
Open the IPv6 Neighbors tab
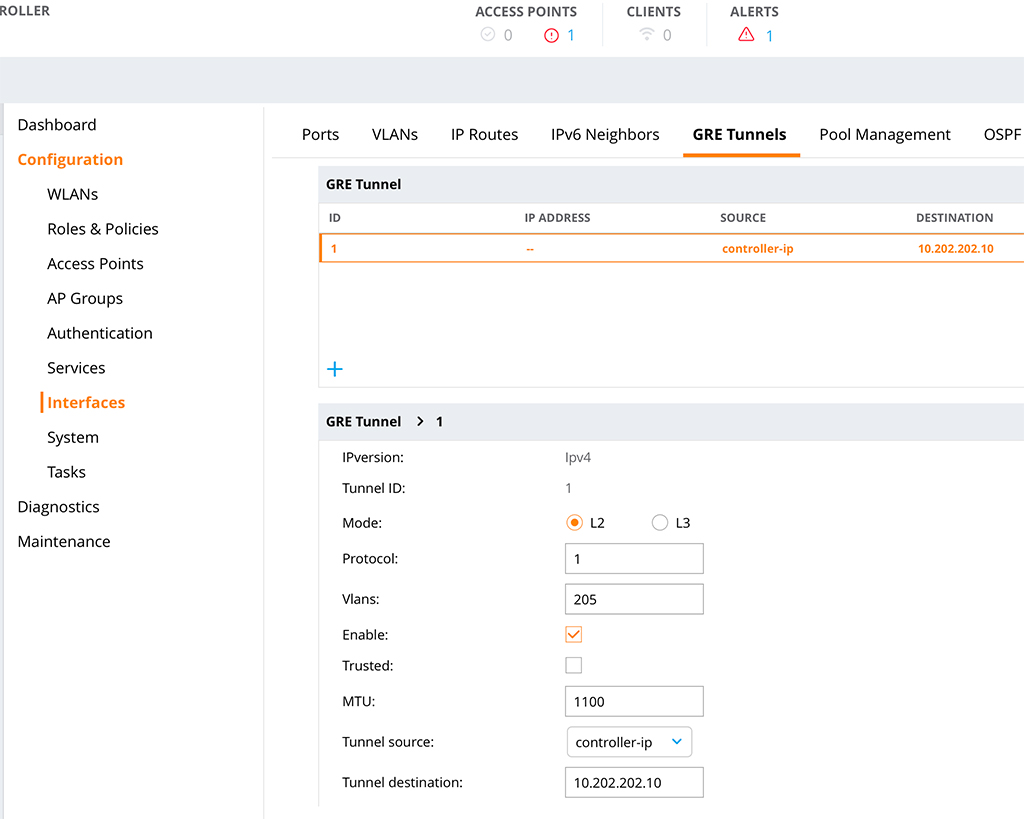[x=605, y=135]
